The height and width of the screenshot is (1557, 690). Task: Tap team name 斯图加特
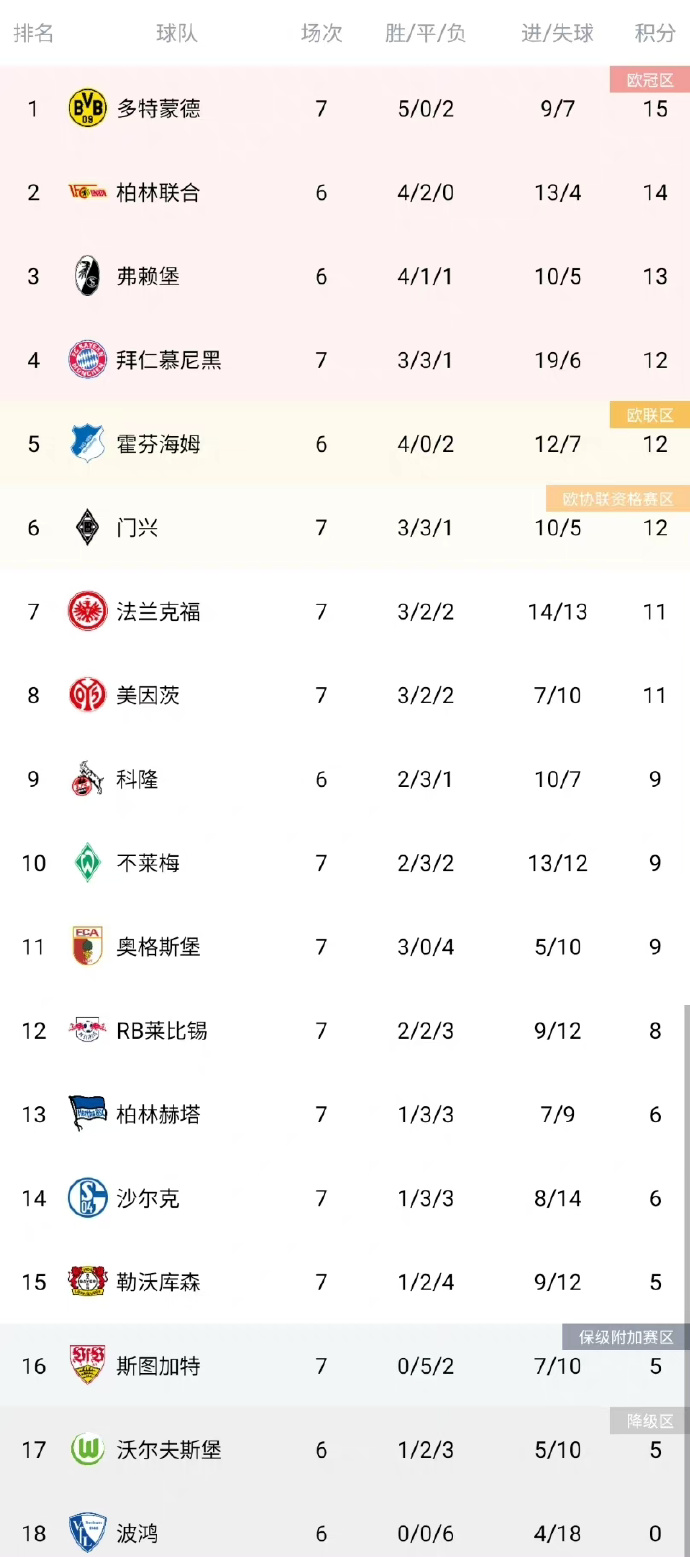point(158,1366)
